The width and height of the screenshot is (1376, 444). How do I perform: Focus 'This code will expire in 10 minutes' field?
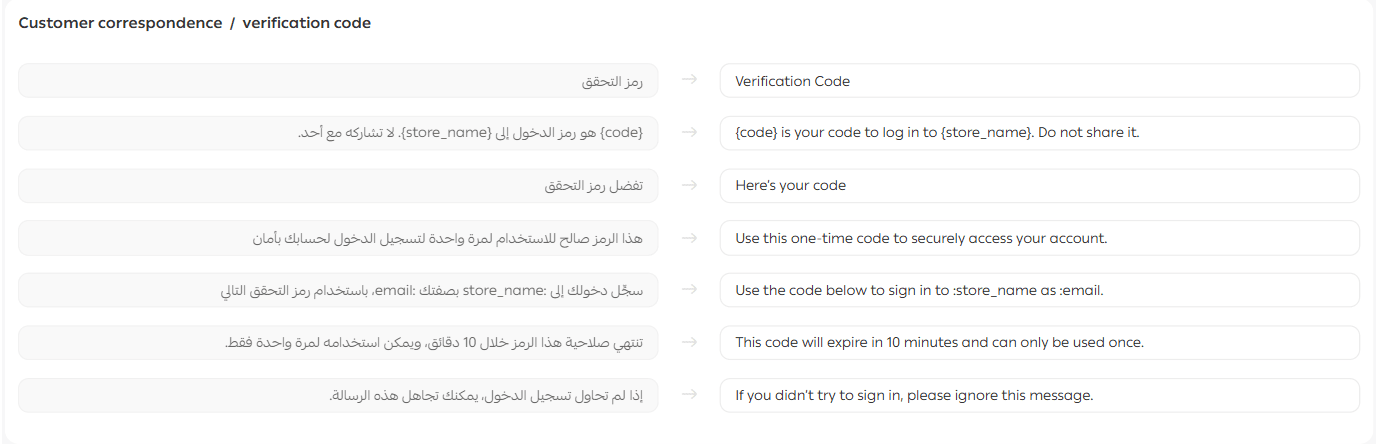pyautogui.click(x=1039, y=342)
